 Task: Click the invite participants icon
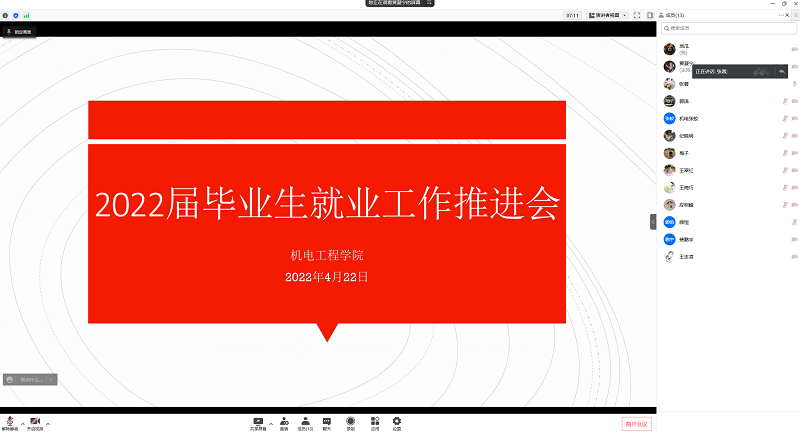click(x=284, y=422)
